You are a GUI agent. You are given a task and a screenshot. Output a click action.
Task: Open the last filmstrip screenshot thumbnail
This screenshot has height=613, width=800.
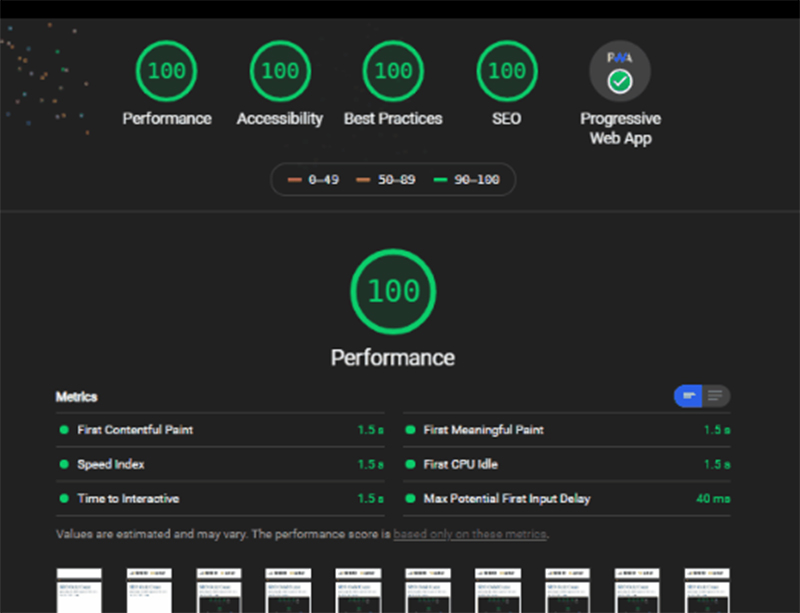(x=706, y=590)
